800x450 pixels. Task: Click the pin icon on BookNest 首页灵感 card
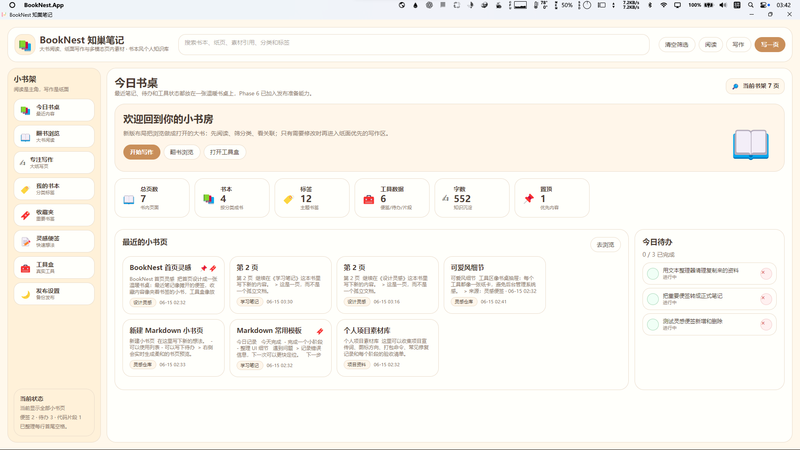tap(204, 268)
